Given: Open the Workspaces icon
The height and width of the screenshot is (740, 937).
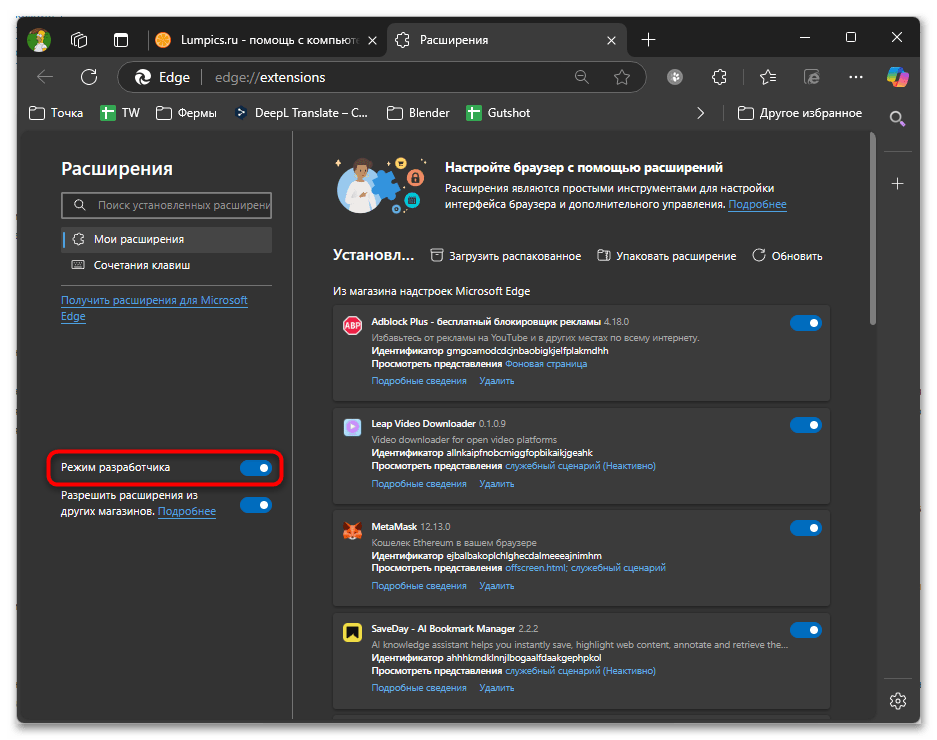Looking at the screenshot, I should tap(79, 40).
